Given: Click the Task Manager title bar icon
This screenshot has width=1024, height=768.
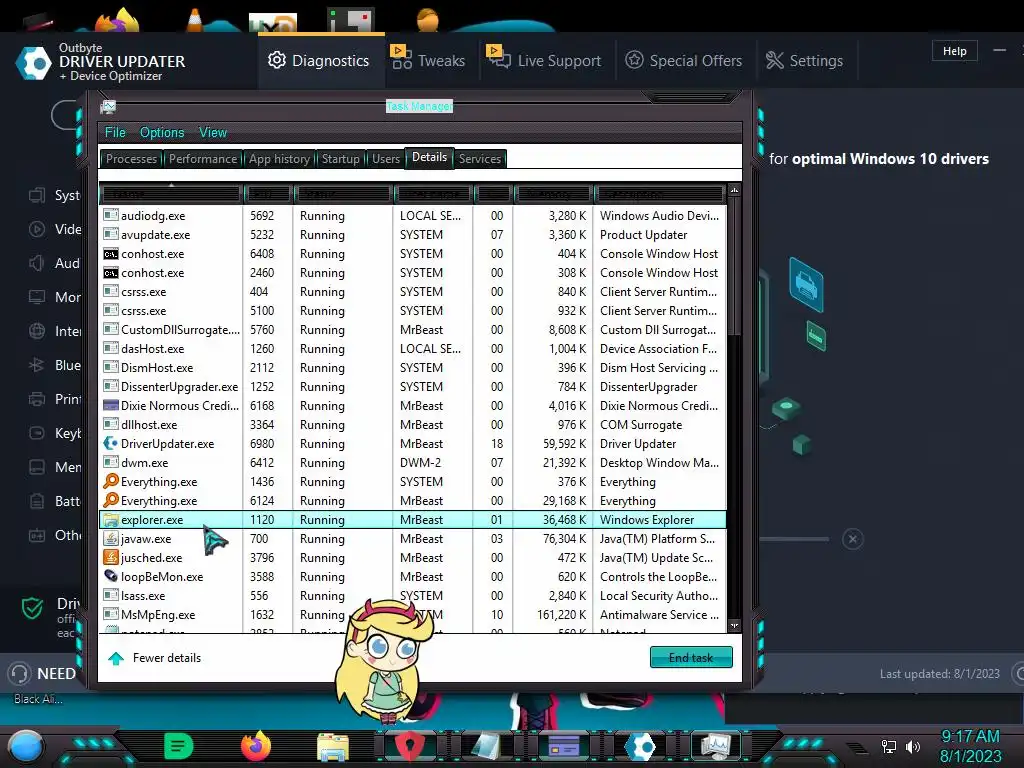Looking at the screenshot, I should [108, 106].
